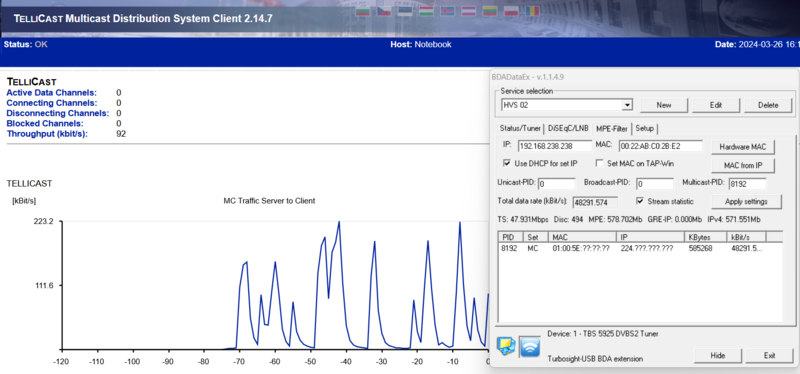Click the IPv4: 571.551Mb statistic text
Screen dimensions: 800x374
734,219
